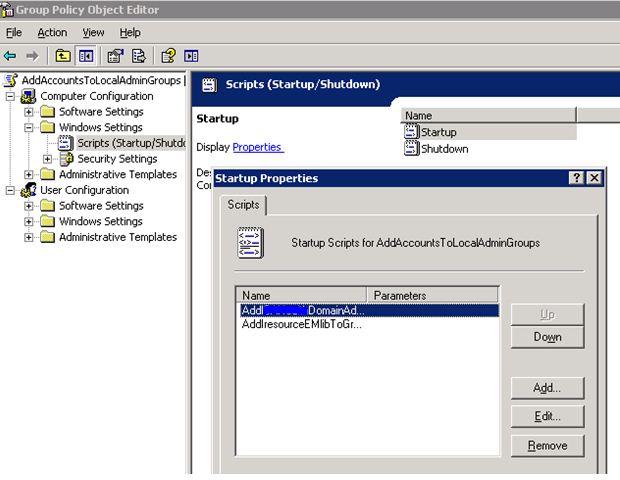Click the Help toolbar icon

point(169,56)
